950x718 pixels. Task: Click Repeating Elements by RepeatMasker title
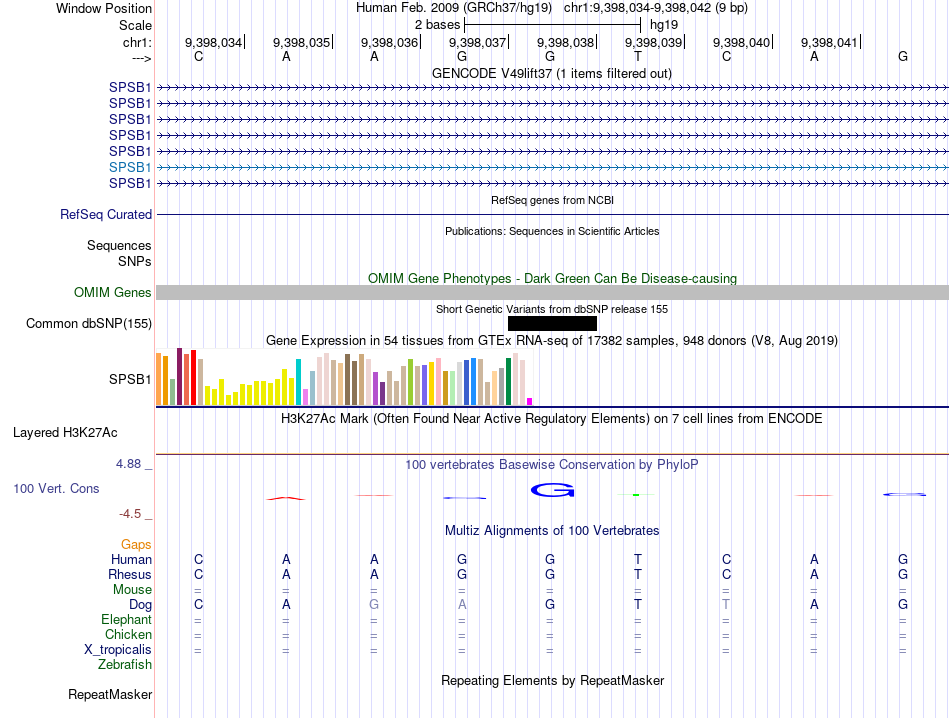coord(552,680)
